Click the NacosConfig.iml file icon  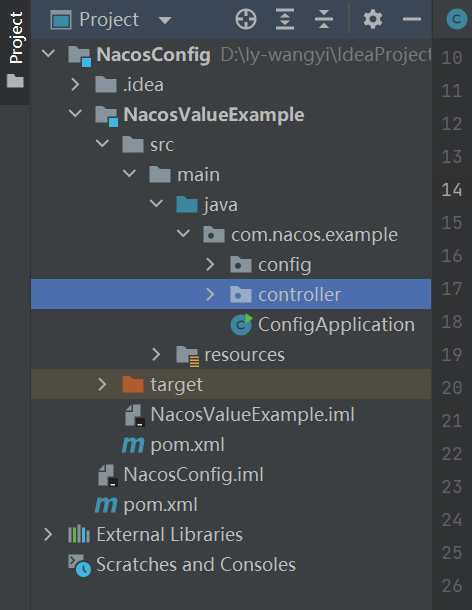(108, 475)
